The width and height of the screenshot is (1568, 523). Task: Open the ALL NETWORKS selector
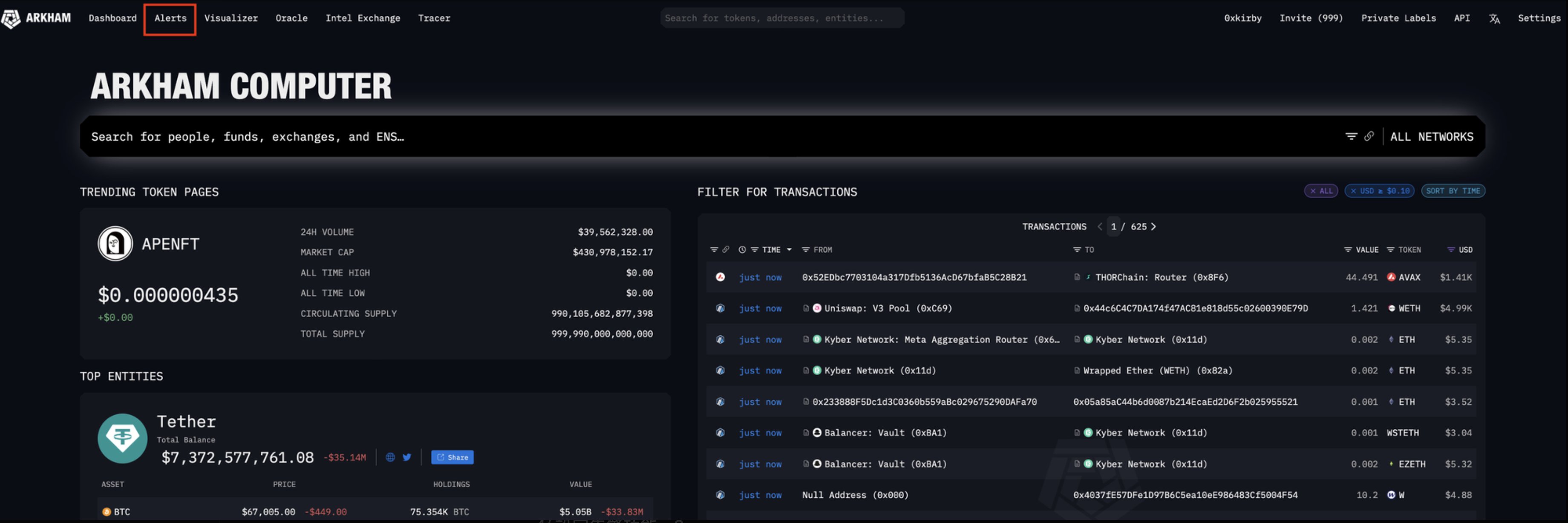point(1432,137)
